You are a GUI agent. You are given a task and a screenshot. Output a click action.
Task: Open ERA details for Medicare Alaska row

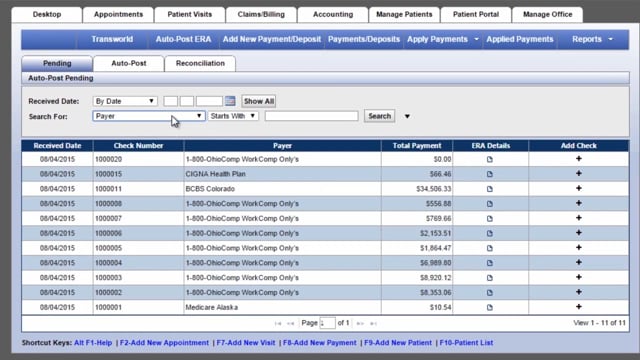coord(490,307)
